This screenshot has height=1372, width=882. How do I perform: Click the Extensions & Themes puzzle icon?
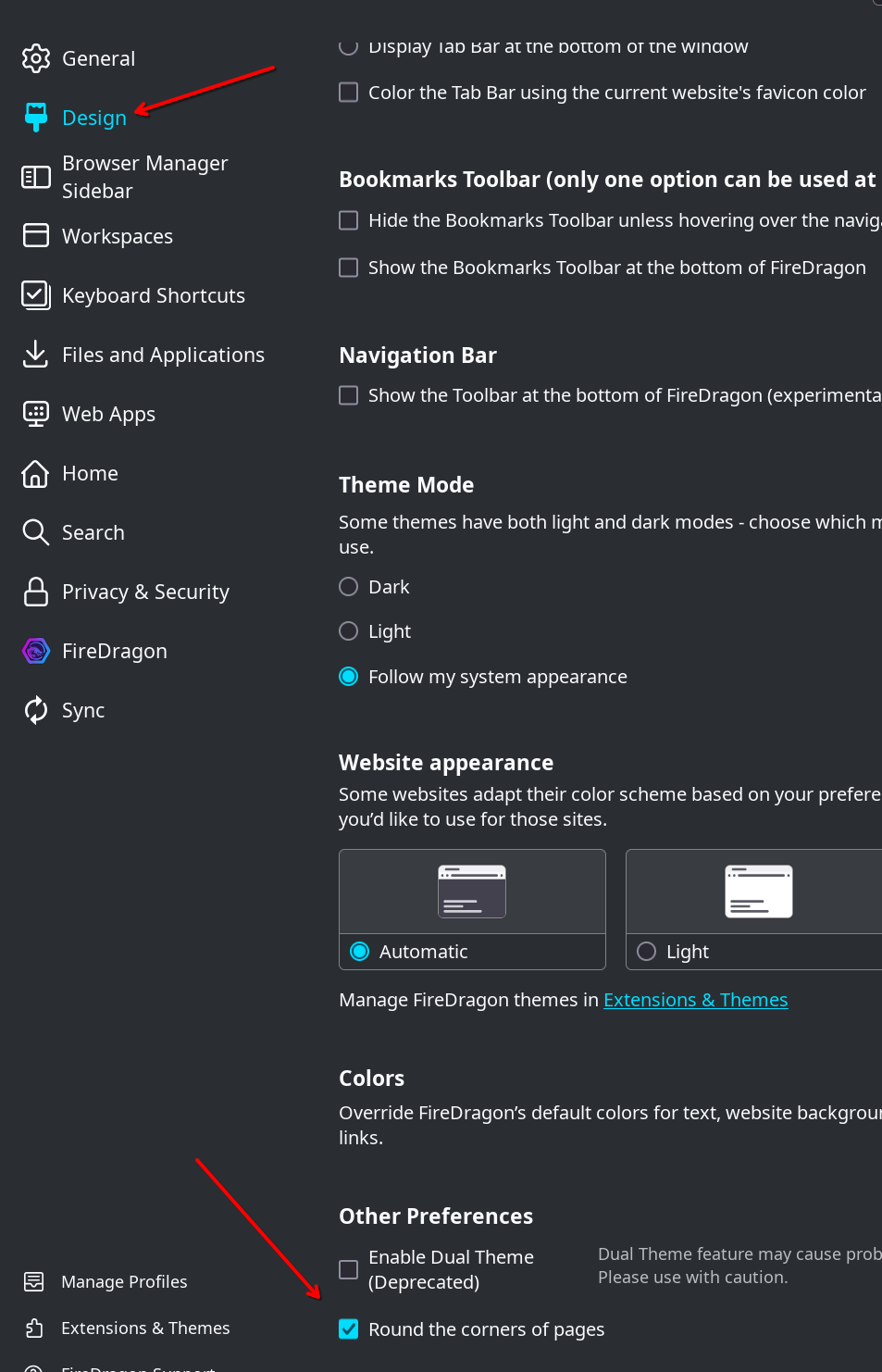[x=34, y=1328]
